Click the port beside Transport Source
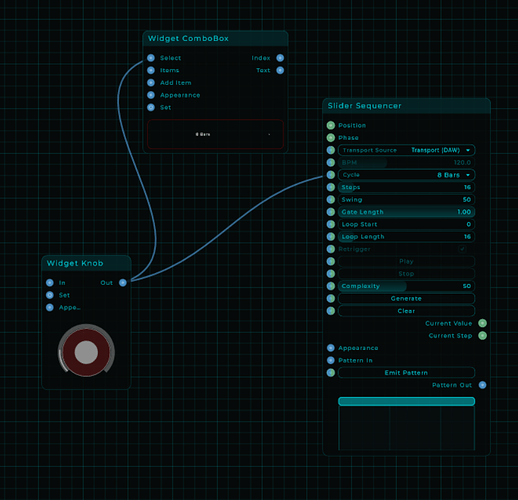The width and height of the screenshot is (518, 500). (331, 150)
